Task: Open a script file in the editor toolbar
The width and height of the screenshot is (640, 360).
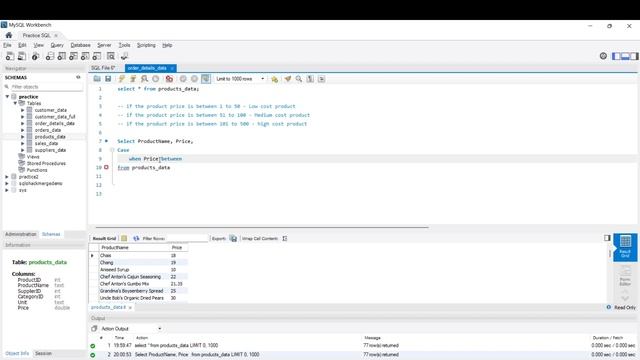Action: coord(97,79)
